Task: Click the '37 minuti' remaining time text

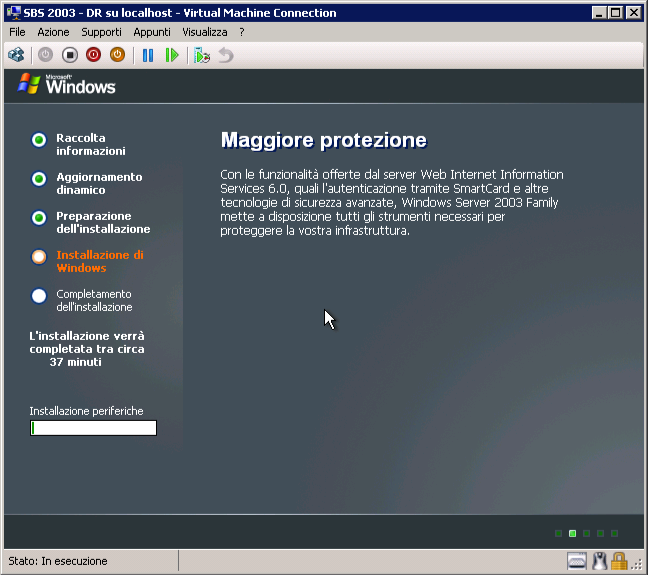Action: (76, 362)
